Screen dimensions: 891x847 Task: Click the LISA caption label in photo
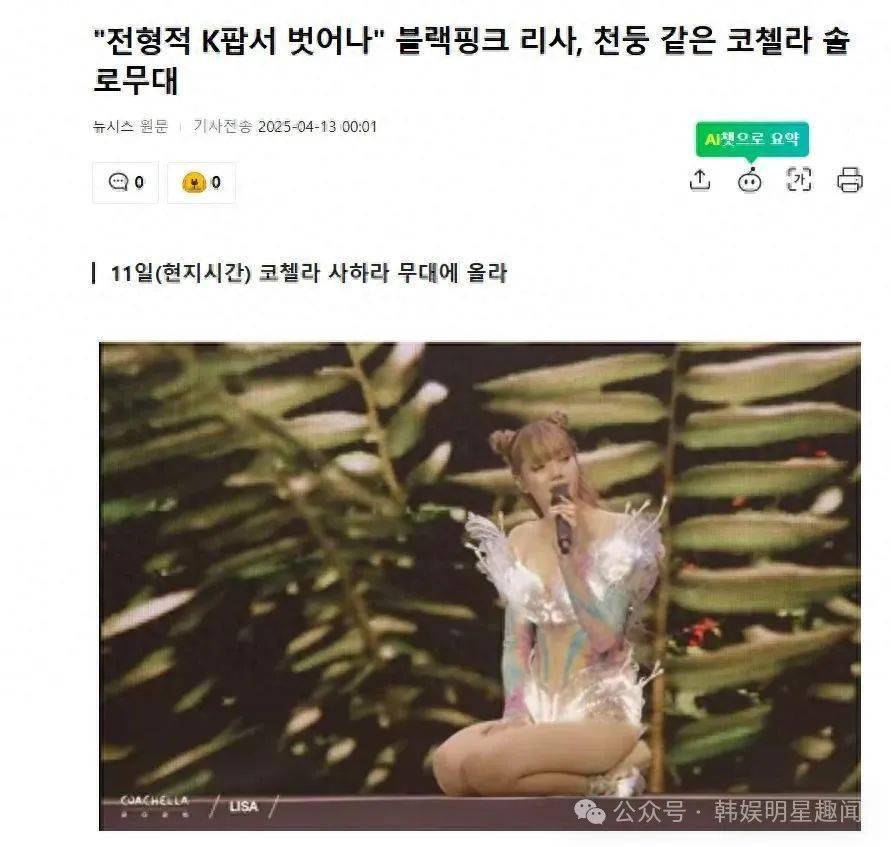(244, 806)
